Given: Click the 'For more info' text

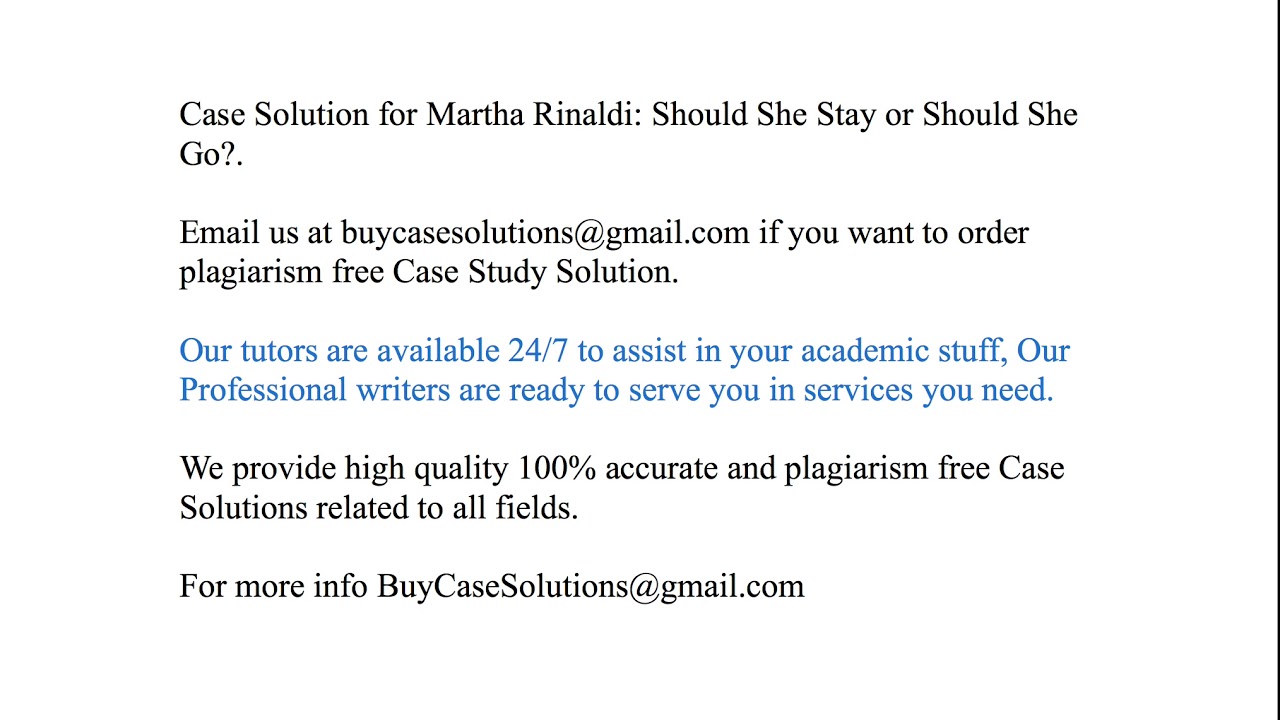Looking at the screenshot, I should coord(273,587).
